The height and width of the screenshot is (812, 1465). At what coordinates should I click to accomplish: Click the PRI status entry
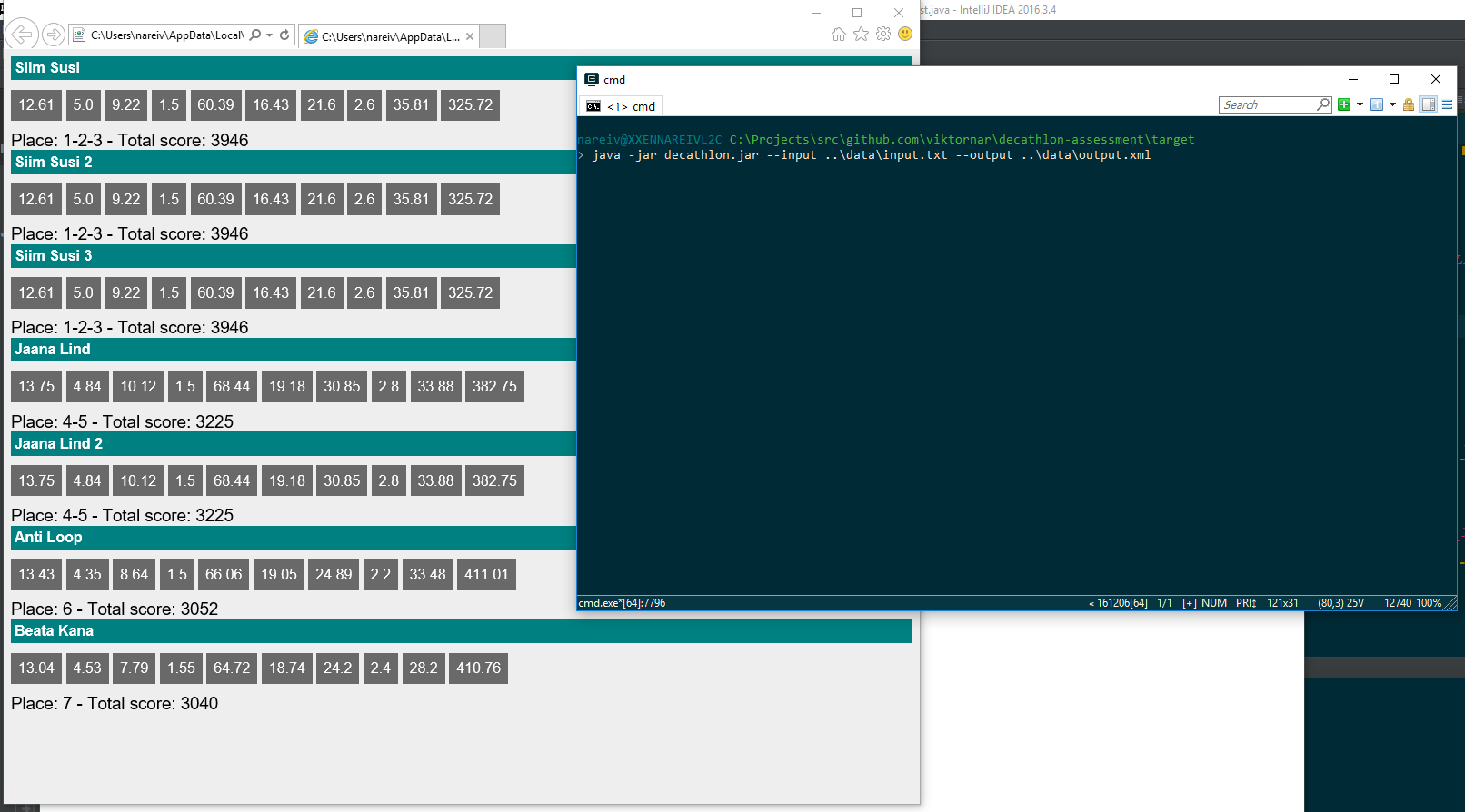pyautogui.click(x=1246, y=603)
